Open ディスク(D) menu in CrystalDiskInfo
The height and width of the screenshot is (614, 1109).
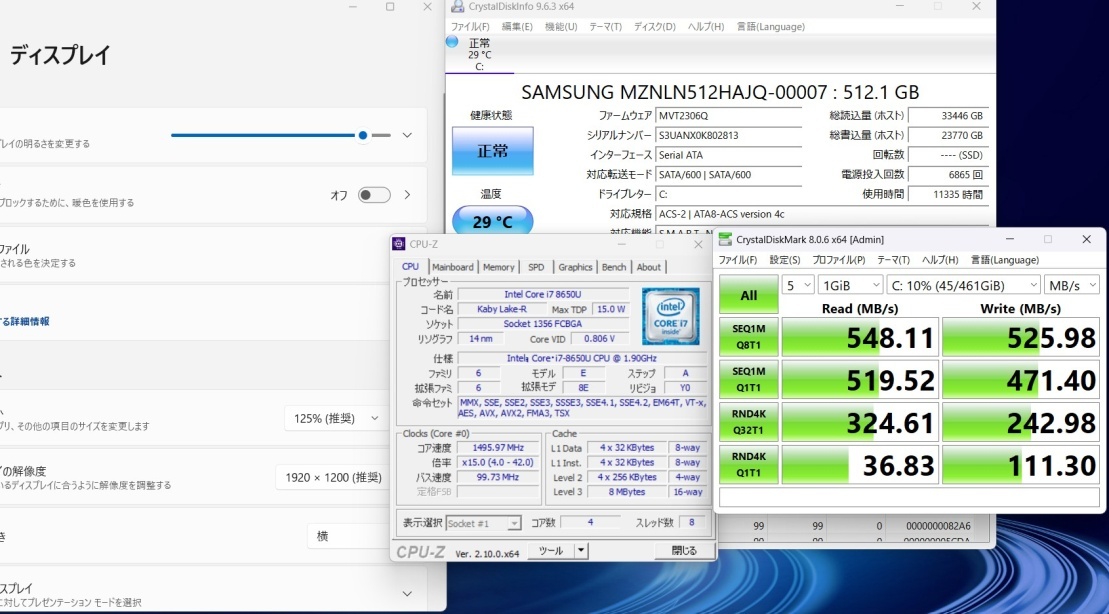(654, 27)
